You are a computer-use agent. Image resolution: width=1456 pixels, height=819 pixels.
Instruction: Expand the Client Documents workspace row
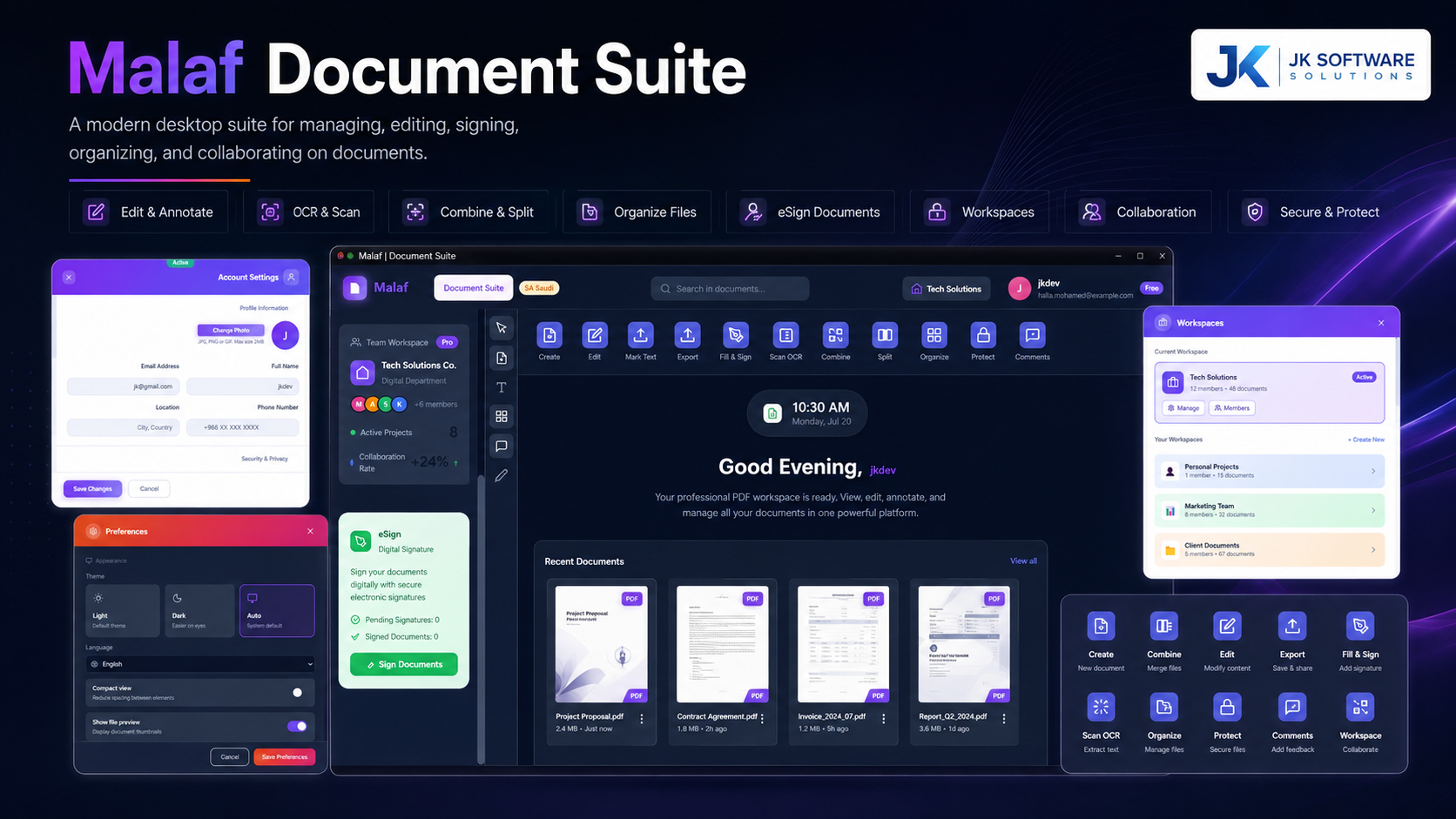pos(1270,550)
